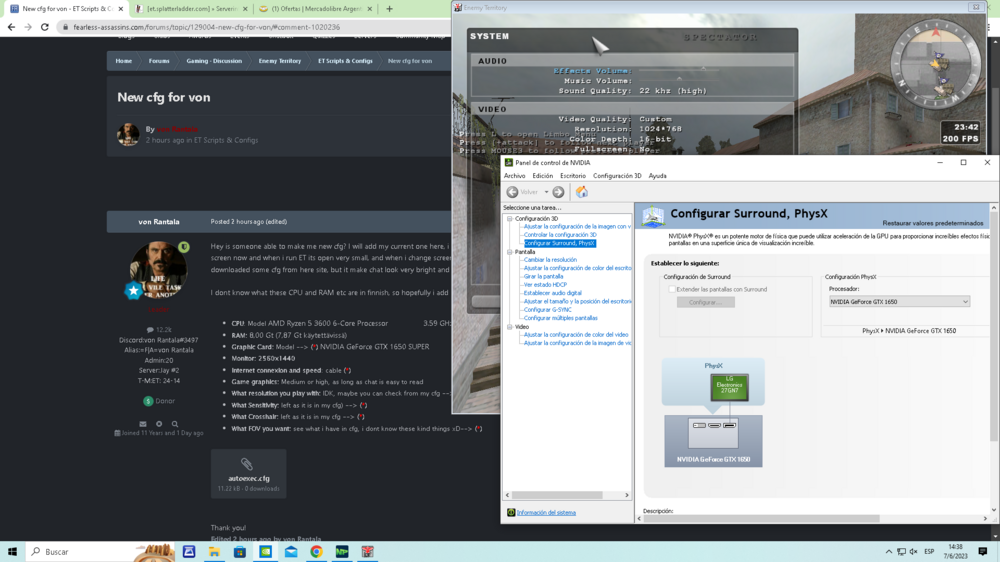Change Video Quality Custom setting in game
This screenshot has width=1000, height=562.
pyautogui.click(x=655, y=119)
